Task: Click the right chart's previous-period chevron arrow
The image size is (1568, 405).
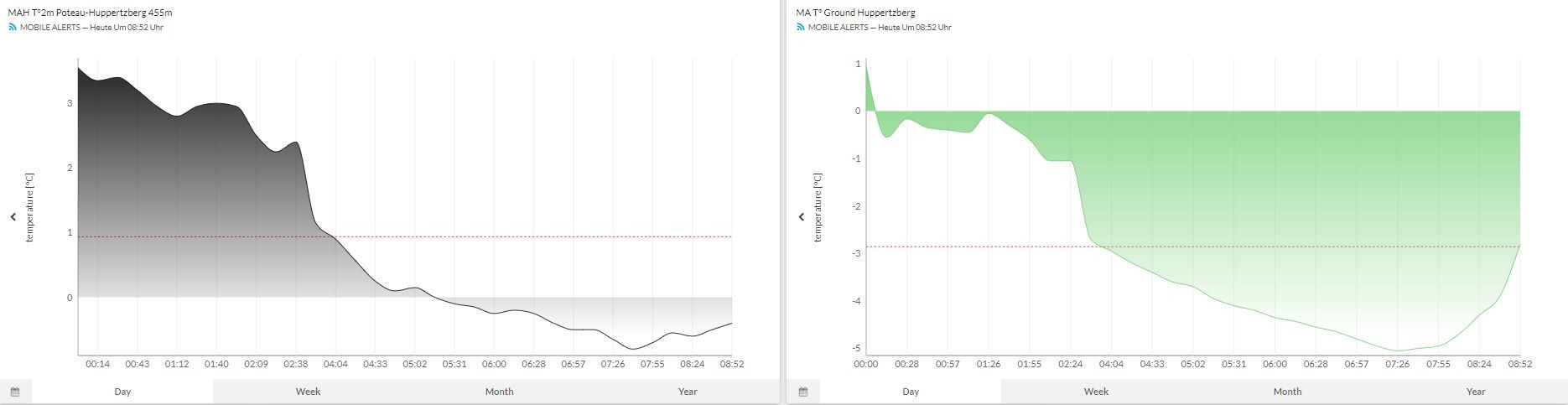Action: point(802,217)
